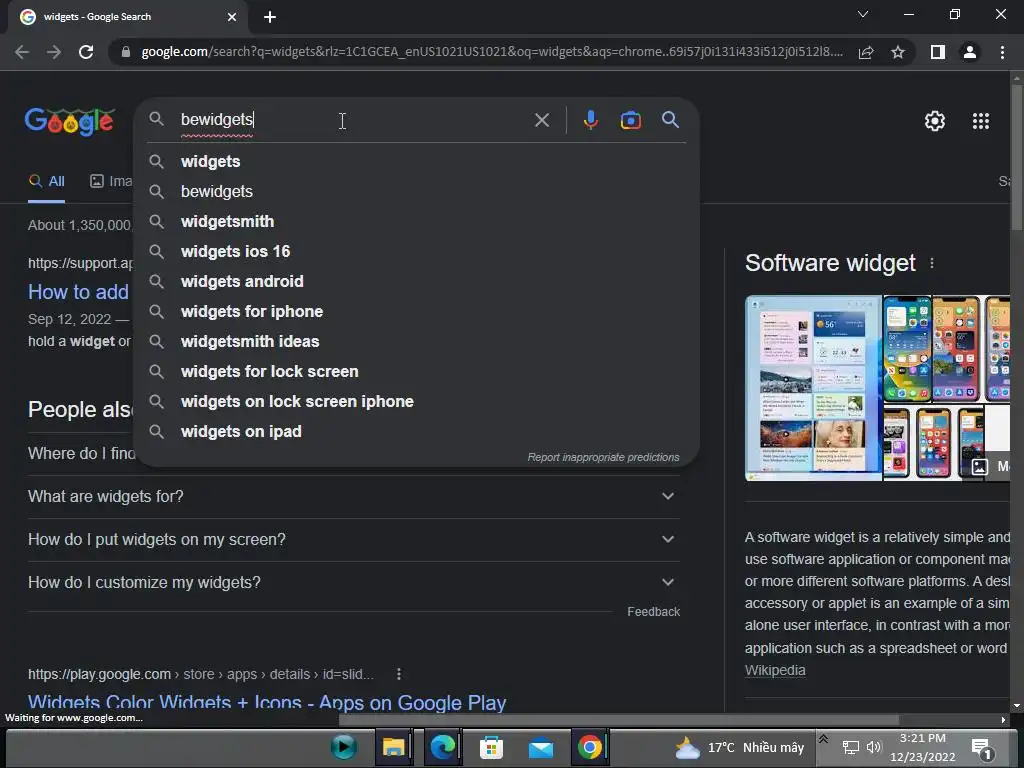The image size is (1024, 768).
Task: Pick suggestion 'widgetsmith ideas'
Action: pyautogui.click(x=416, y=342)
